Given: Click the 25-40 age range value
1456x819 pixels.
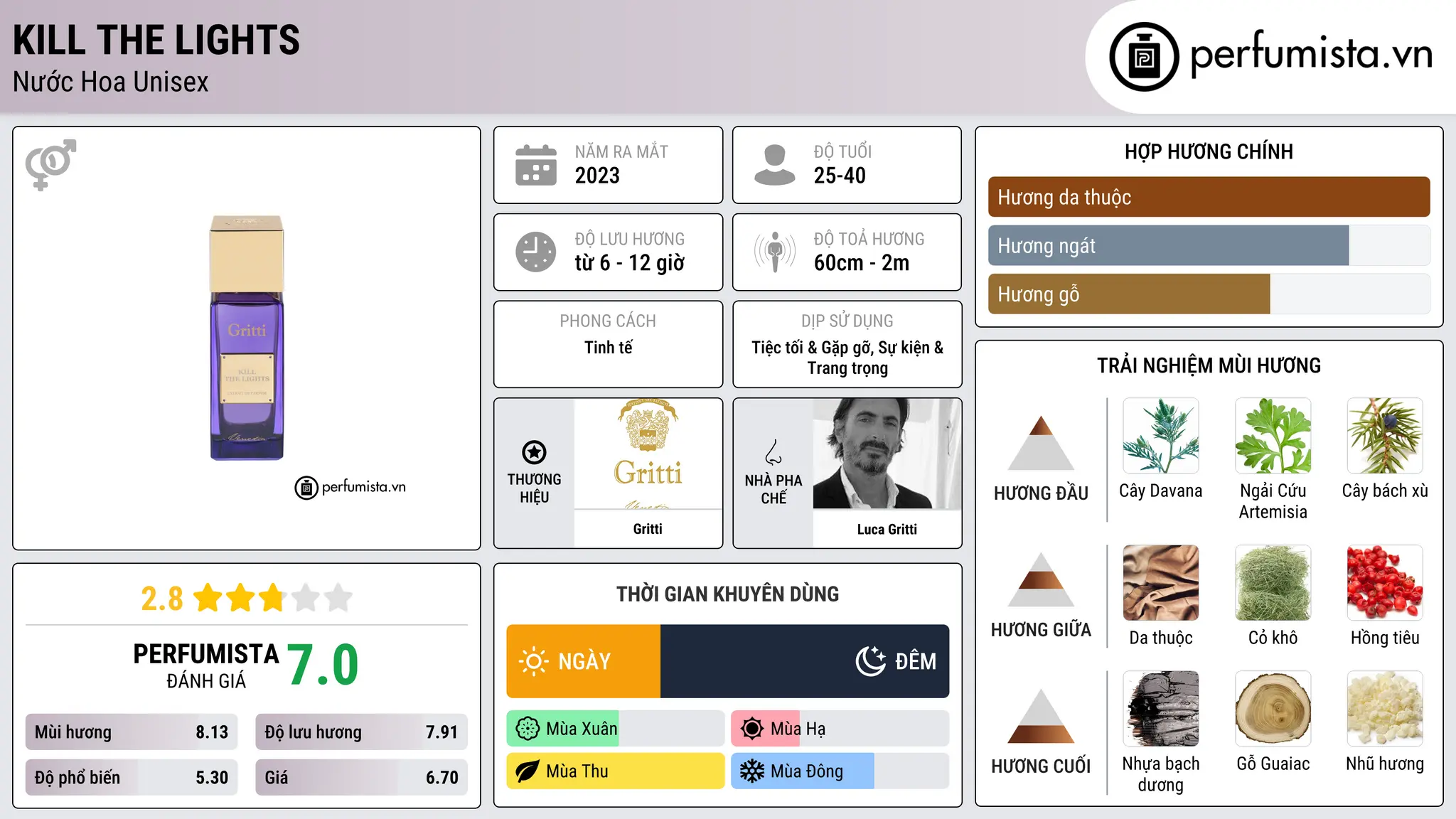Looking at the screenshot, I should click(x=840, y=176).
